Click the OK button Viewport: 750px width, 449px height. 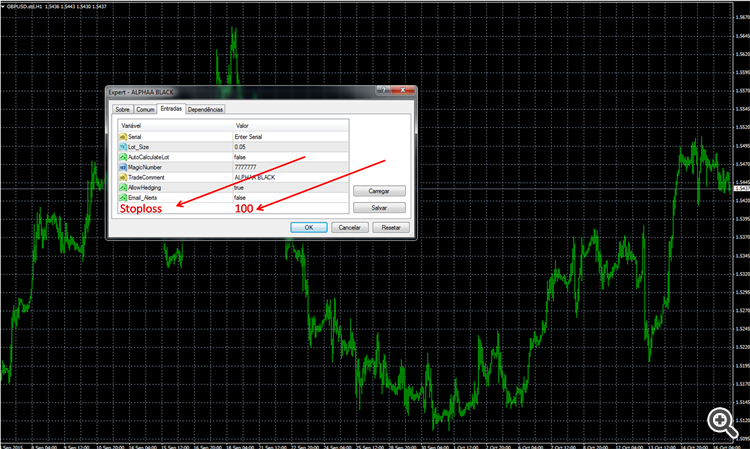[309, 228]
